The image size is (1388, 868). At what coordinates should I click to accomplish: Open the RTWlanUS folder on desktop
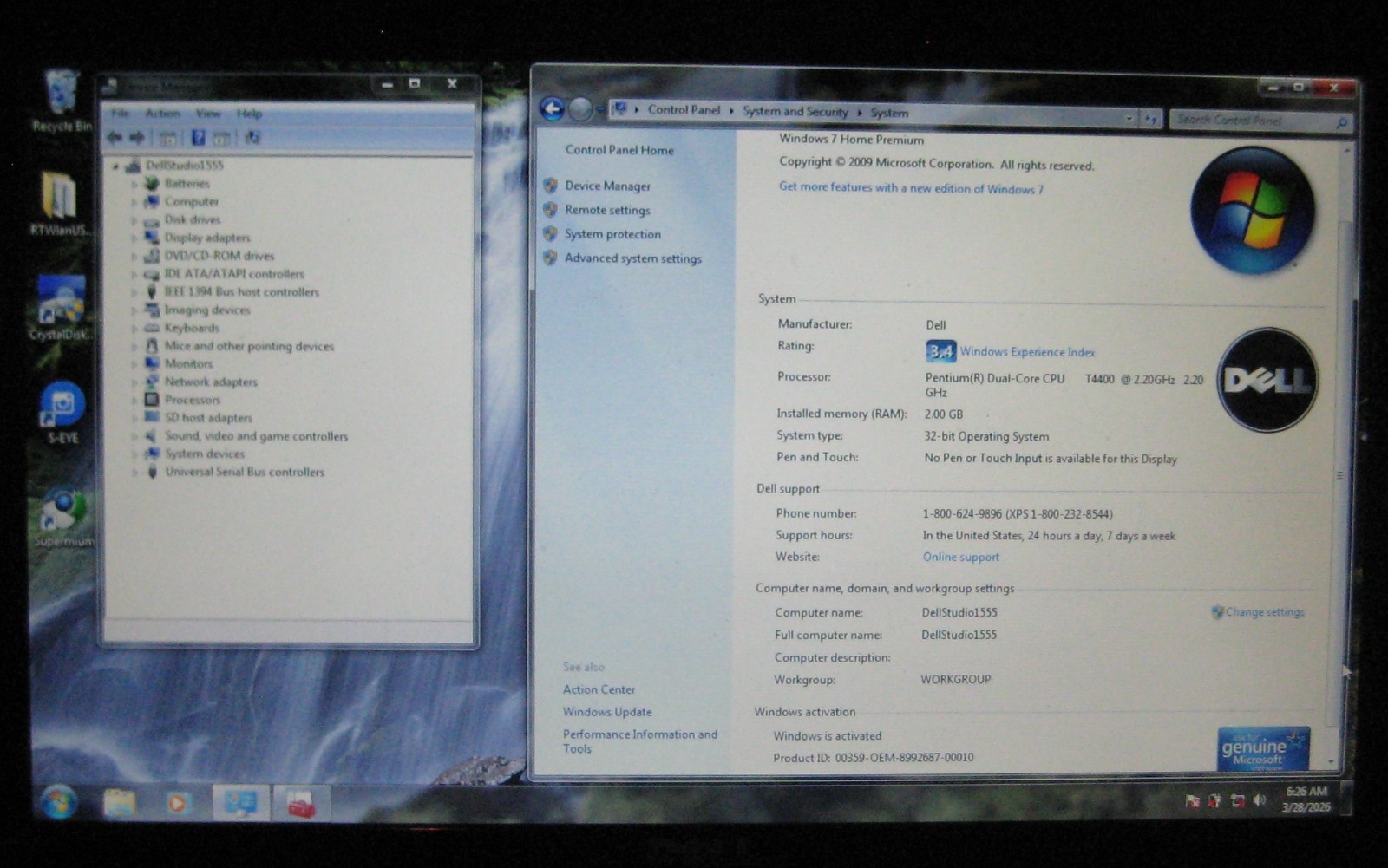tap(59, 203)
